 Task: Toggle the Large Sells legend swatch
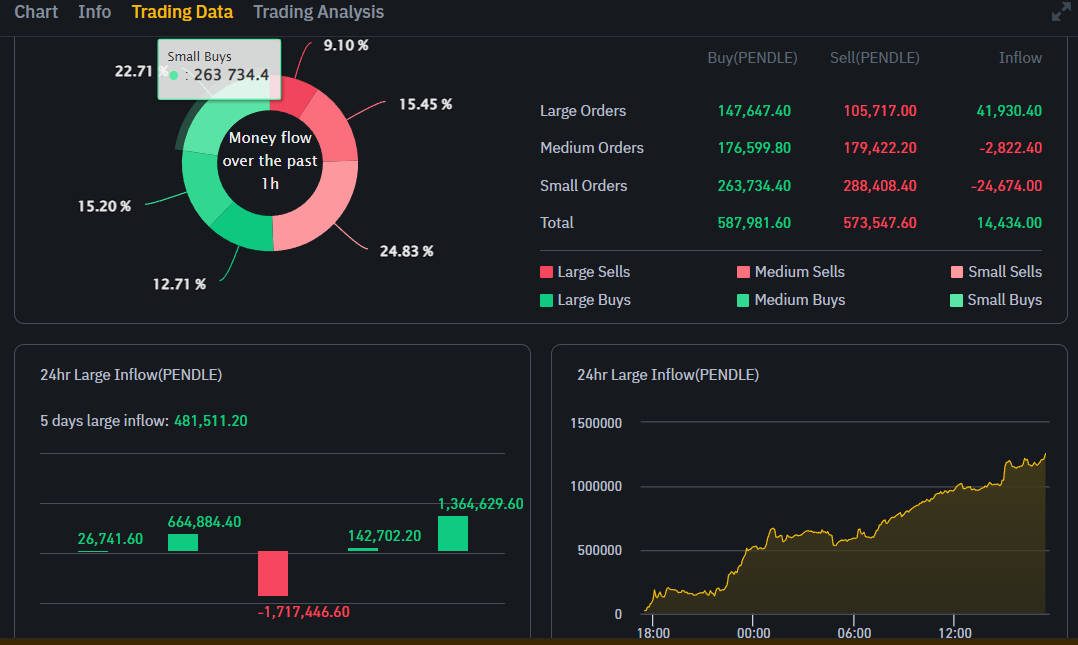[x=547, y=272]
